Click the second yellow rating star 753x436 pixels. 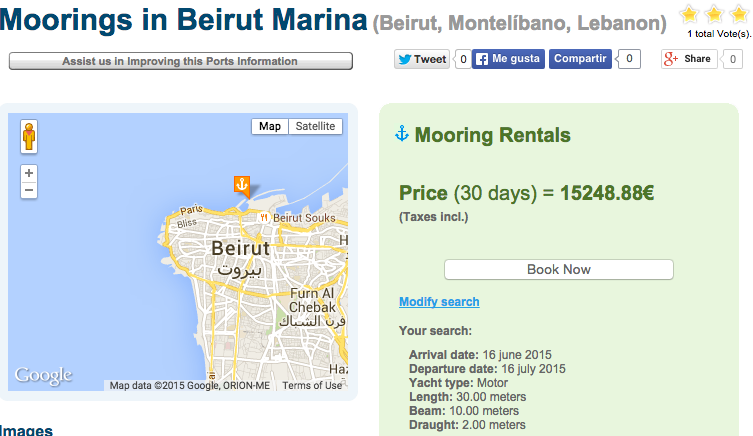(712, 14)
